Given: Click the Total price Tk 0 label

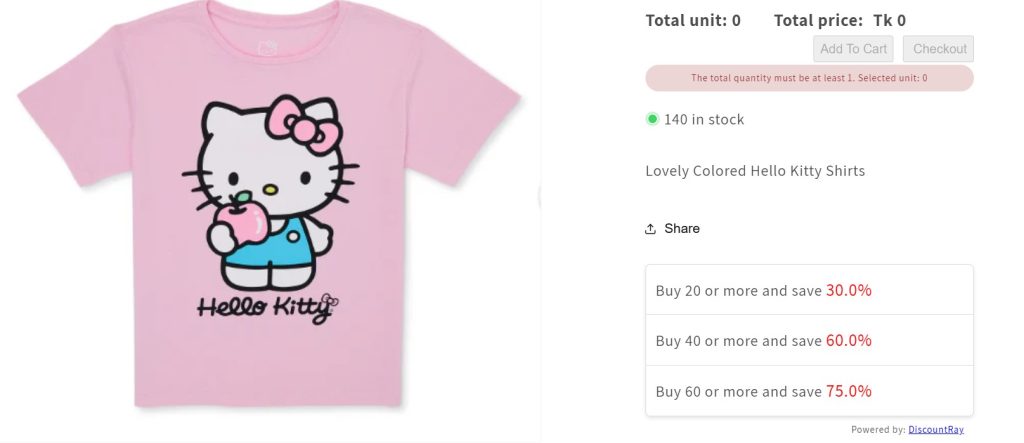Looking at the screenshot, I should (840, 20).
